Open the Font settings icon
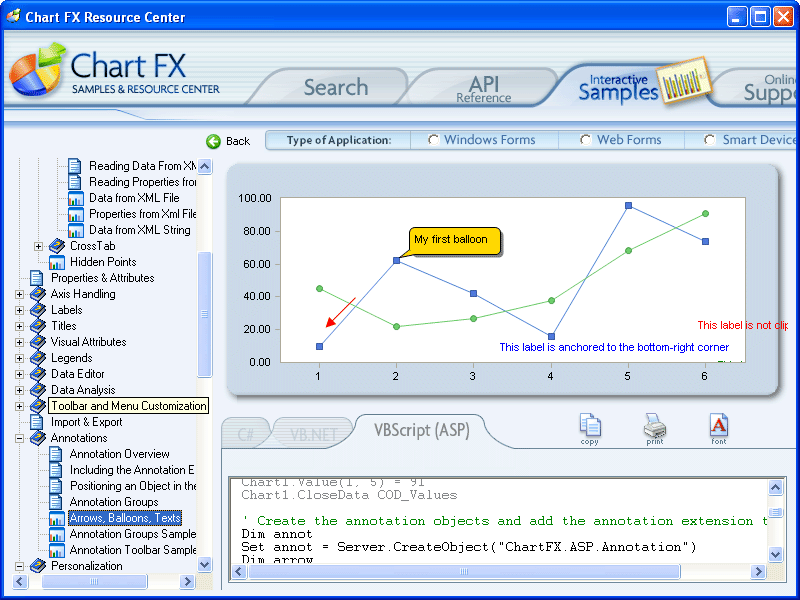 tap(718, 424)
